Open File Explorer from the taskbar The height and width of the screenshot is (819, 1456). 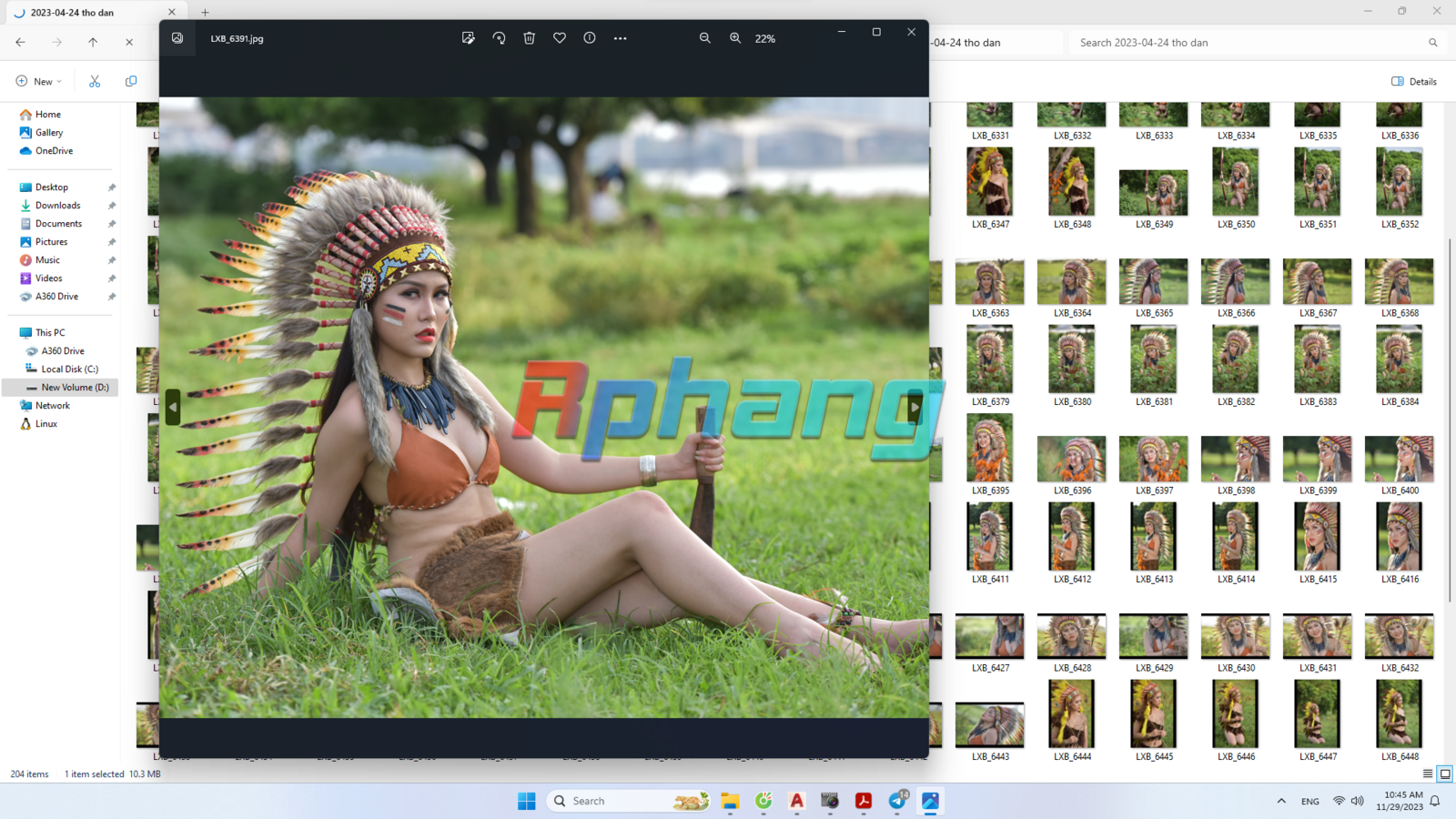pos(730,801)
